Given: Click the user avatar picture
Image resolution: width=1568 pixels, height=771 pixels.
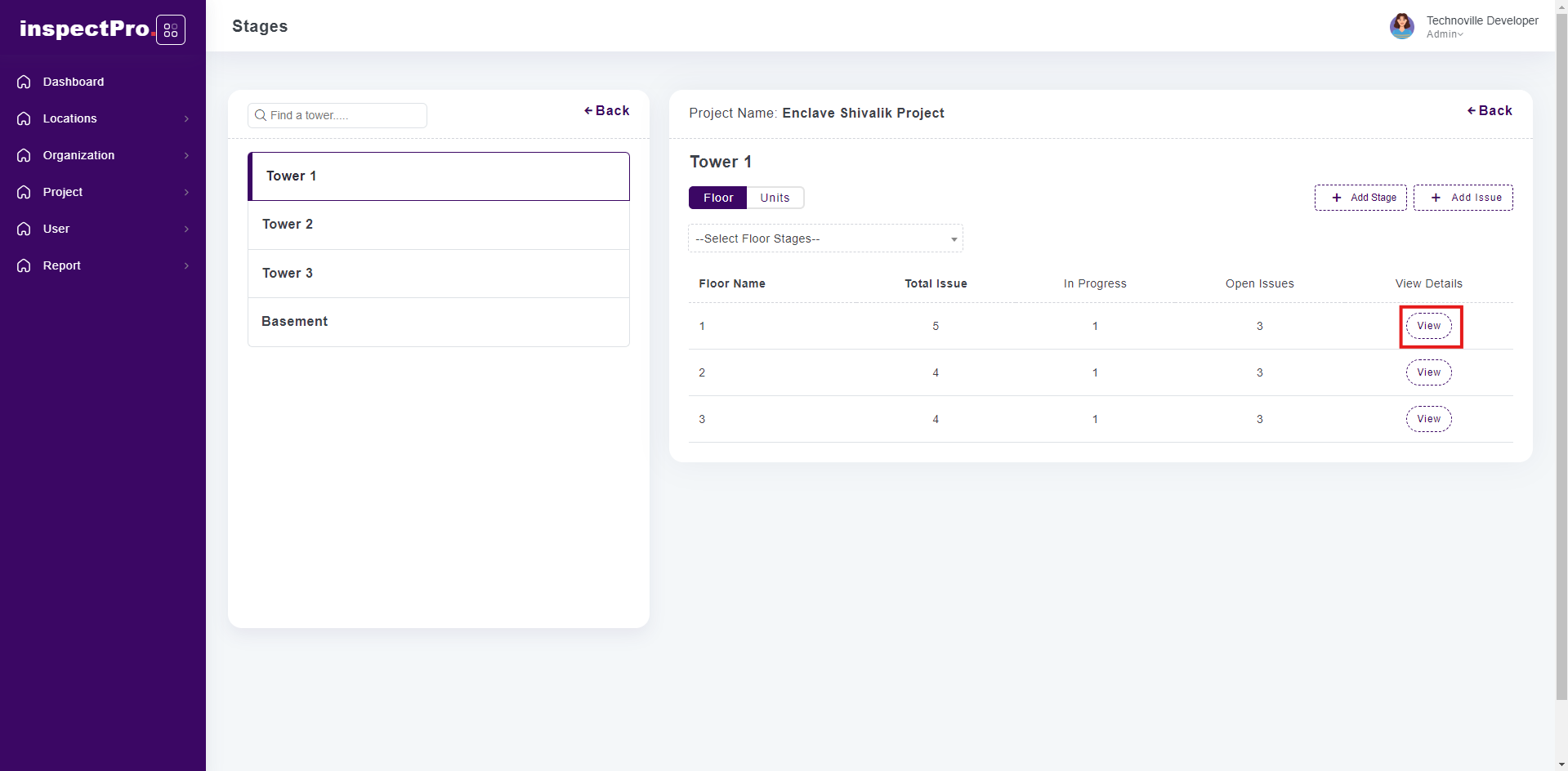Looking at the screenshot, I should 1401,26.
